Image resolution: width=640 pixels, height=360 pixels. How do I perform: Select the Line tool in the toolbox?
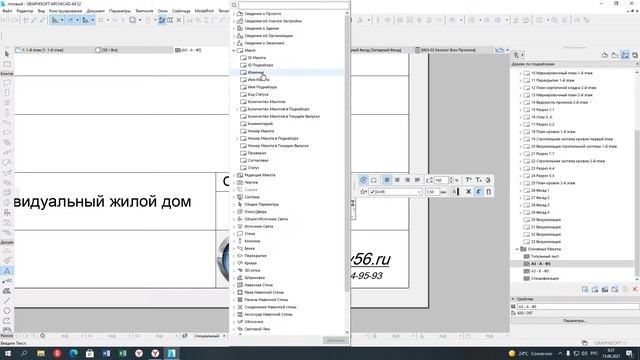(x=7, y=301)
